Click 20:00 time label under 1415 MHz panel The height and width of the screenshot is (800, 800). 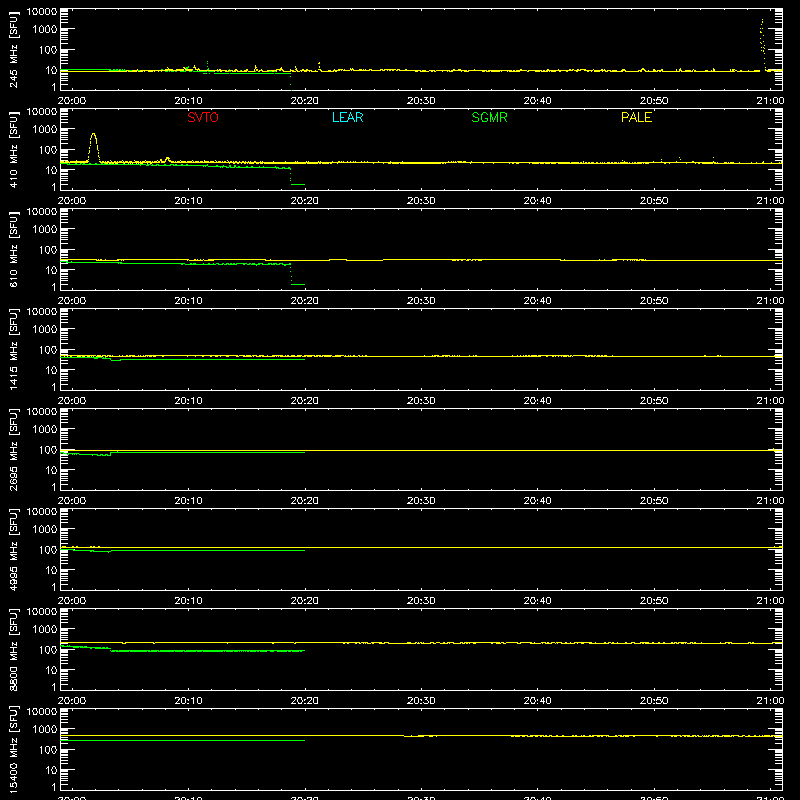pos(72,401)
